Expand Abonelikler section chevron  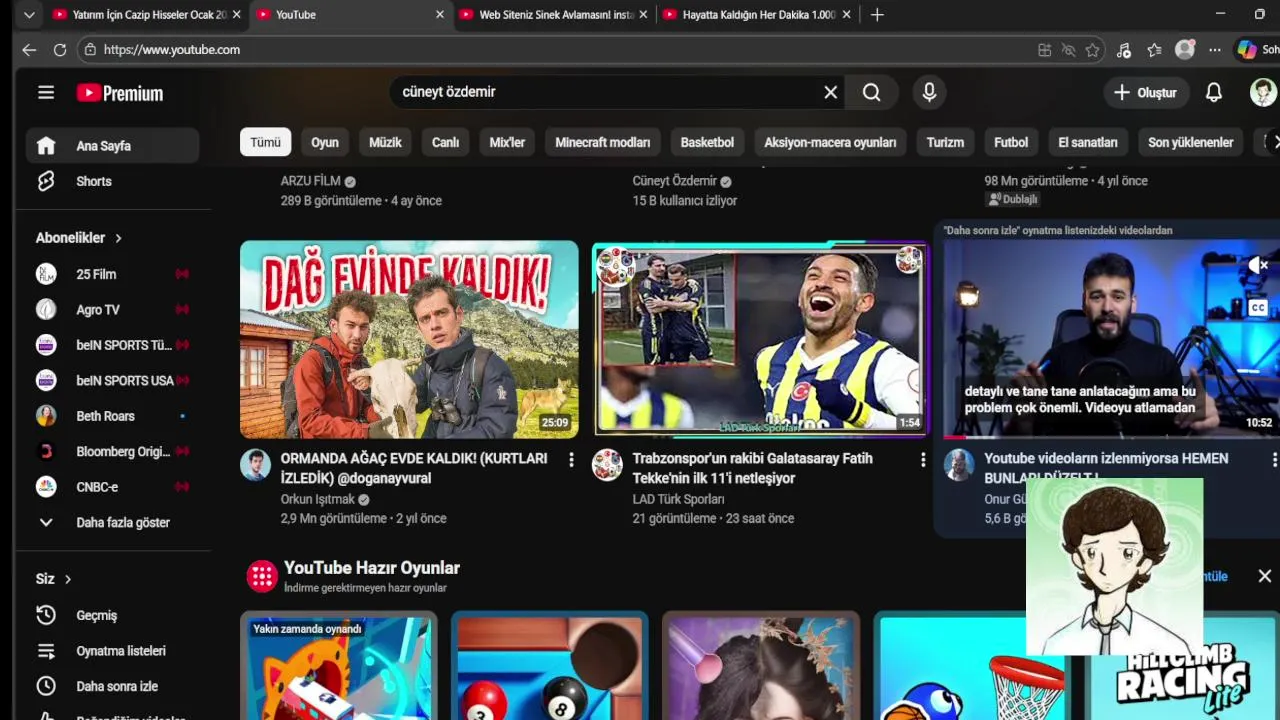coord(118,238)
